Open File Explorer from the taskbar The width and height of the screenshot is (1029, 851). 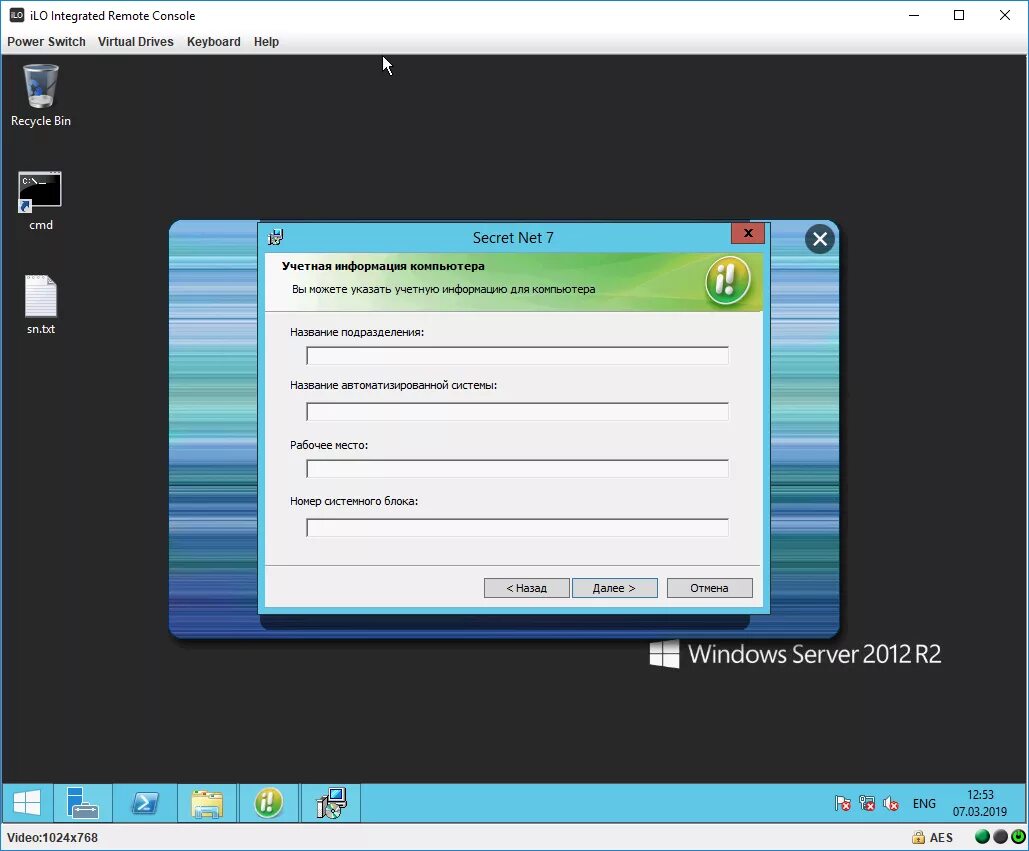(x=207, y=802)
